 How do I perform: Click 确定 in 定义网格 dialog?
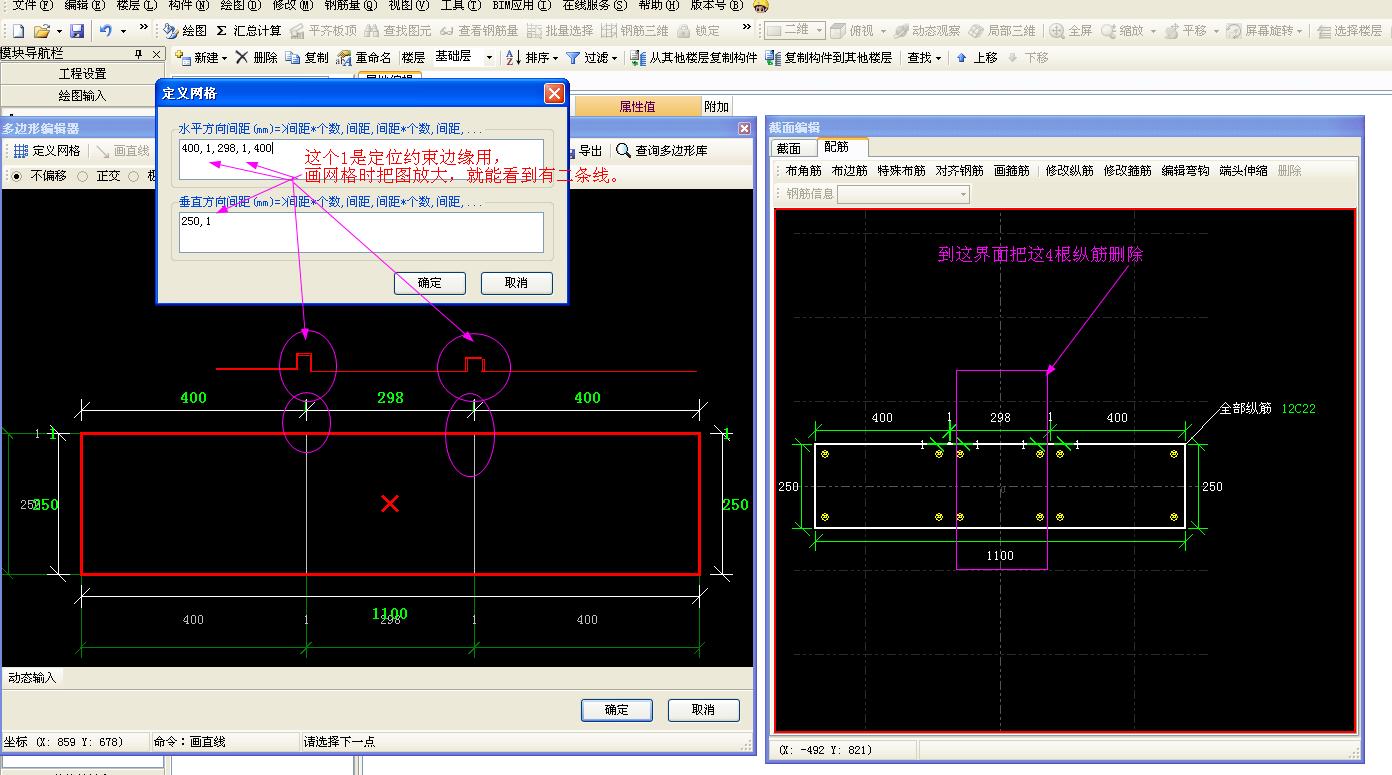(x=430, y=283)
